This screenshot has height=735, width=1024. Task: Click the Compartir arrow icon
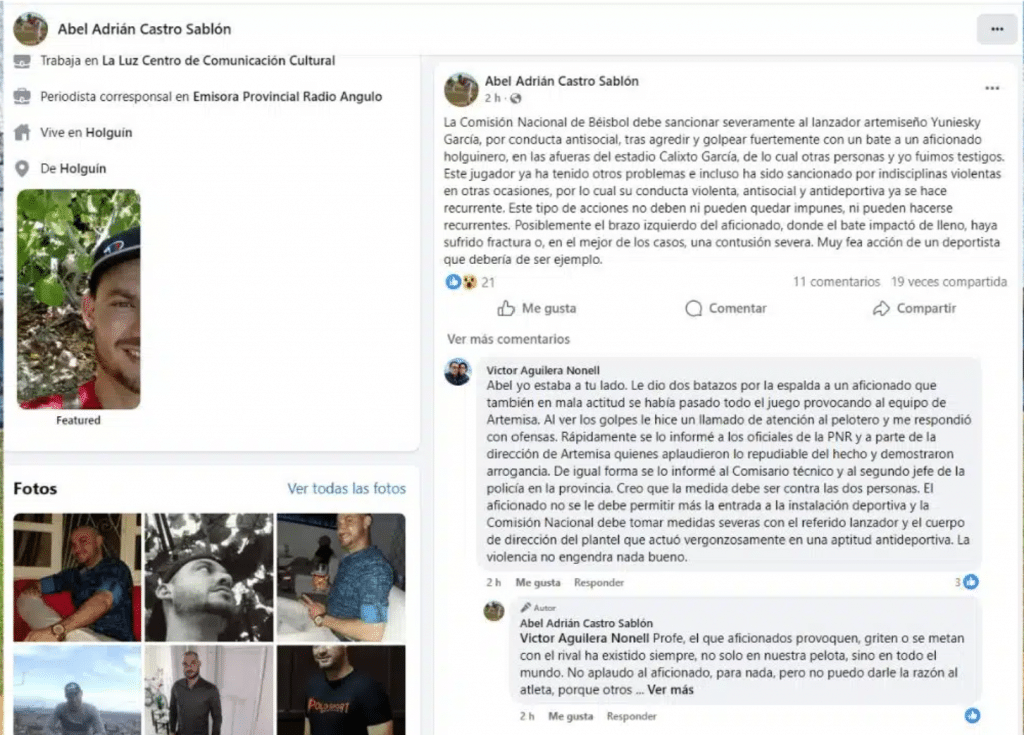881,308
